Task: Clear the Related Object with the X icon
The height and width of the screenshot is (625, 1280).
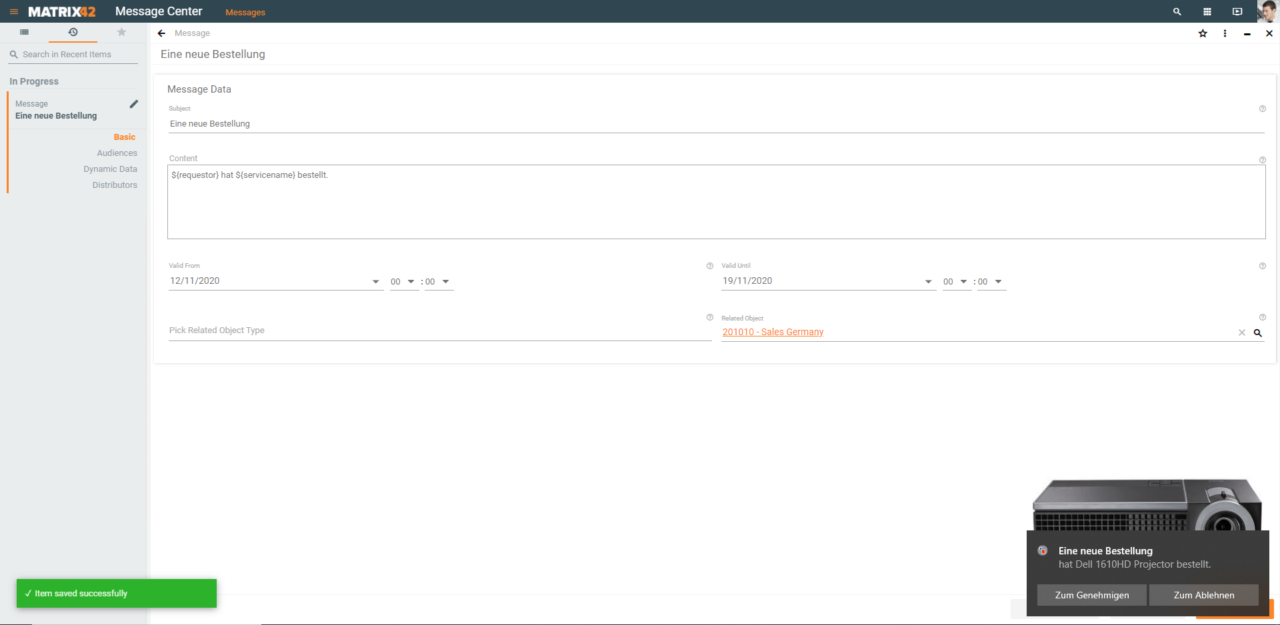Action: 1242,332
